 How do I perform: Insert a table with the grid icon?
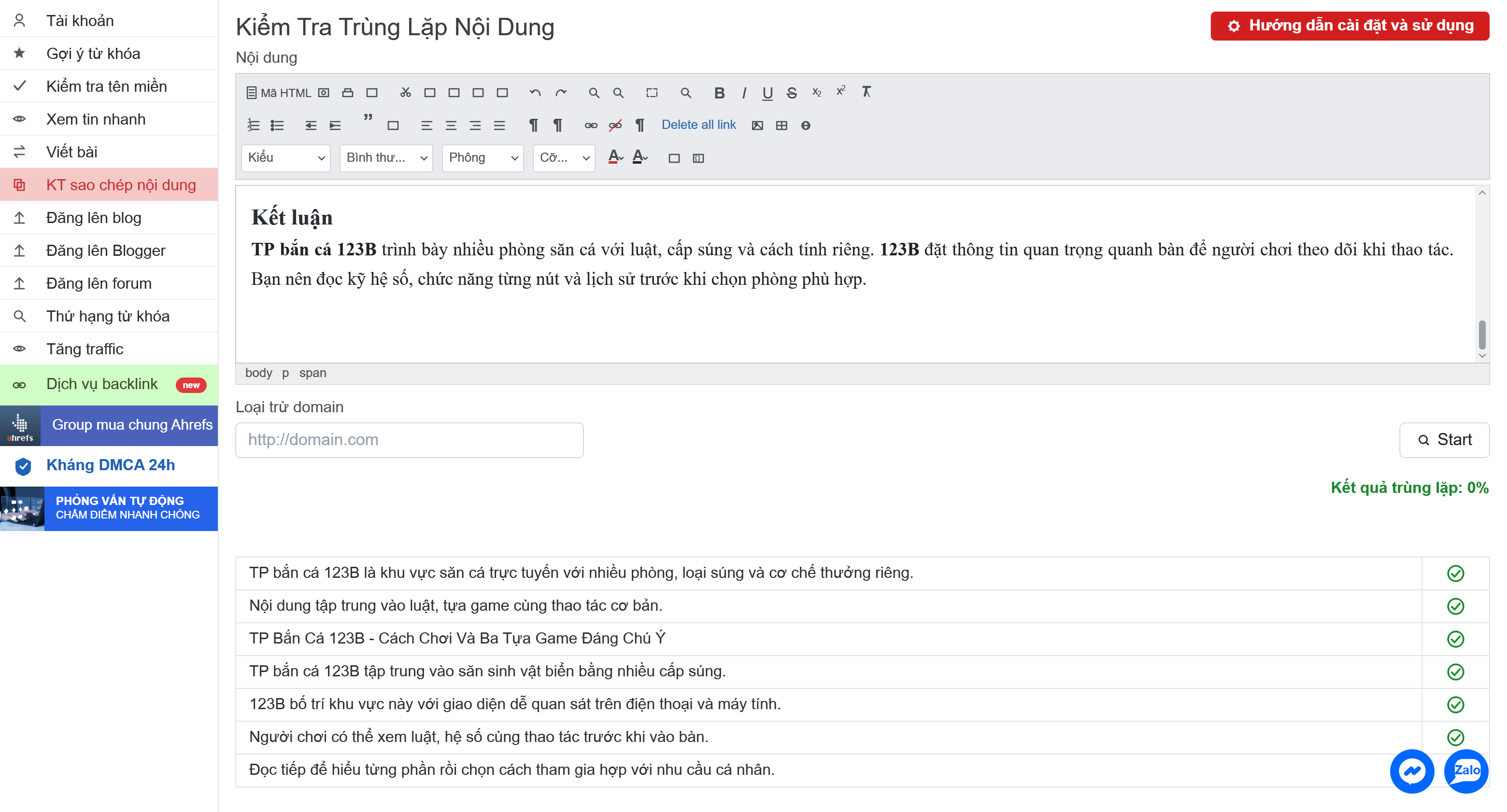781,125
